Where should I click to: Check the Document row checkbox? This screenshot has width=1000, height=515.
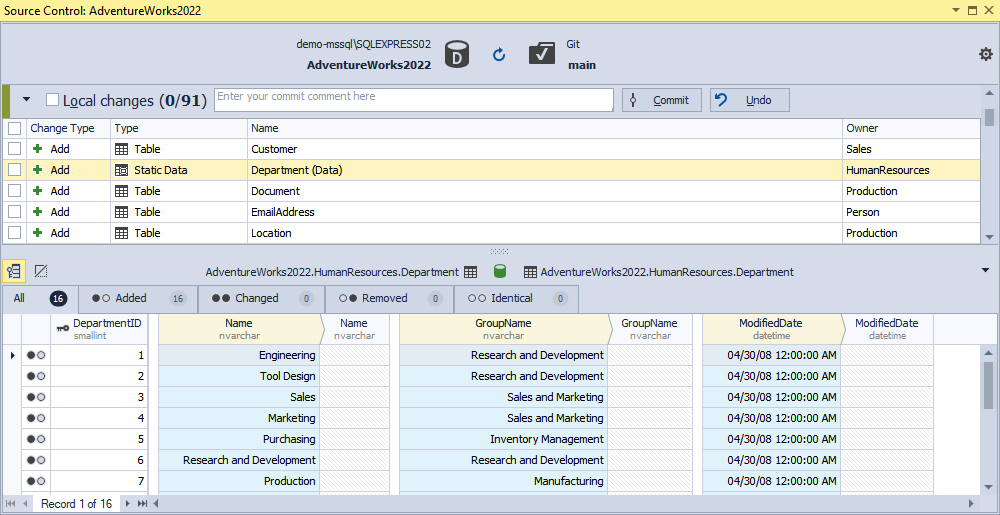[x=14, y=191]
